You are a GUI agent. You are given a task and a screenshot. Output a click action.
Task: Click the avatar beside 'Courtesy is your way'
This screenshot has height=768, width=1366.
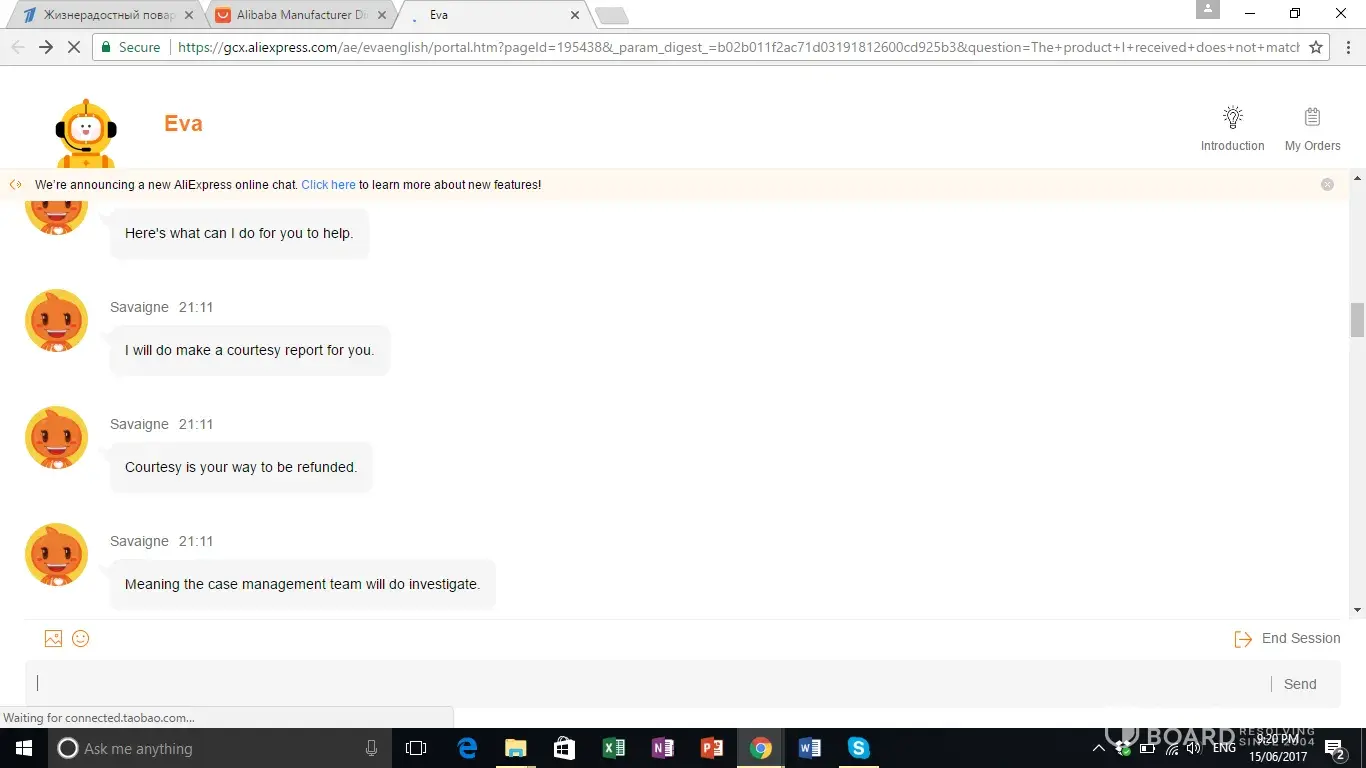pos(56,438)
